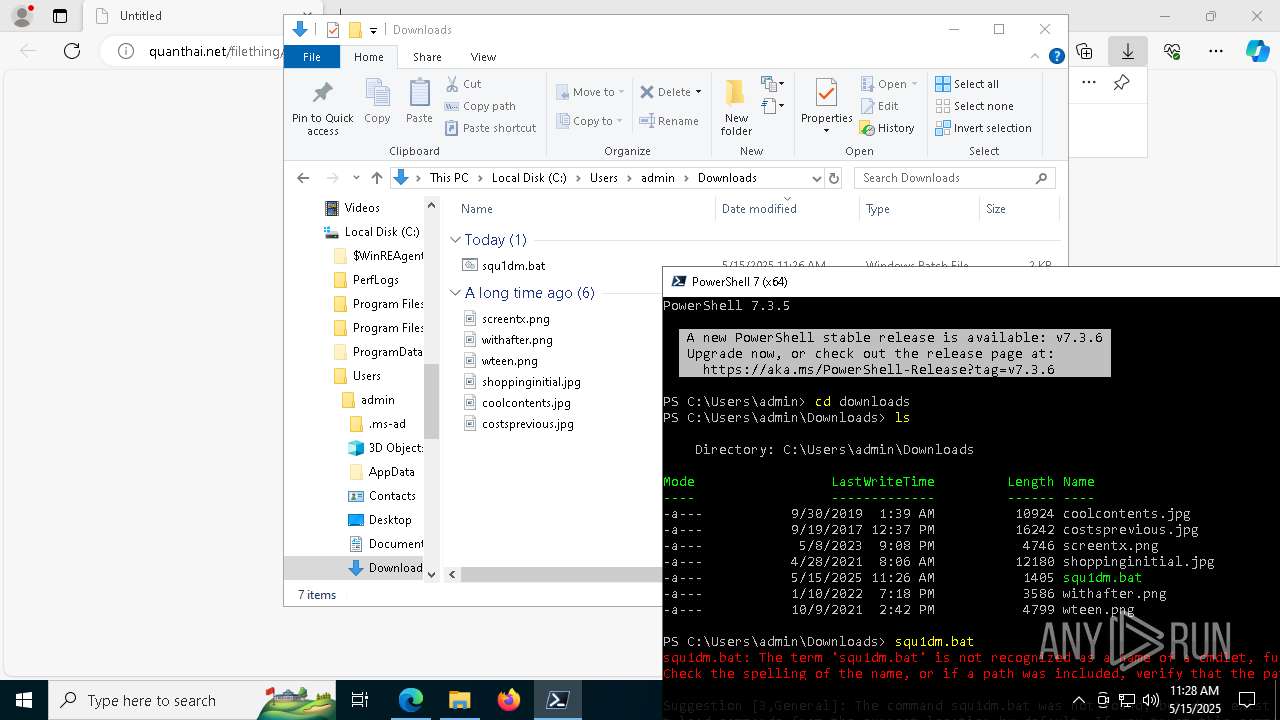Image resolution: width=1280 pixels, height=720 pixels.
Task: Click the file list horizontal scrollbar
Action: (560, 574)
